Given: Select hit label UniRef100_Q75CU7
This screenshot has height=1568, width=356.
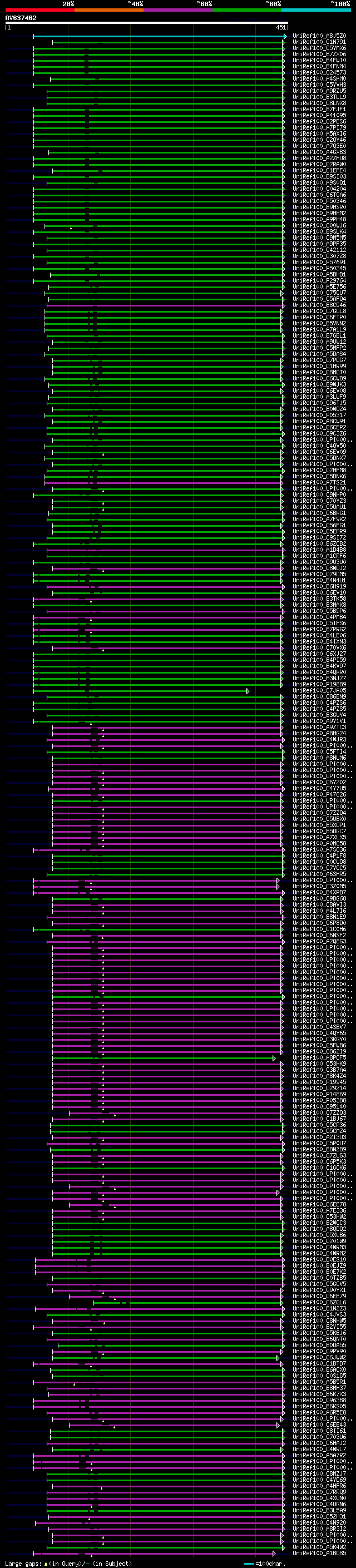Looking at the screenshot, I should click(x=319, y=293).
